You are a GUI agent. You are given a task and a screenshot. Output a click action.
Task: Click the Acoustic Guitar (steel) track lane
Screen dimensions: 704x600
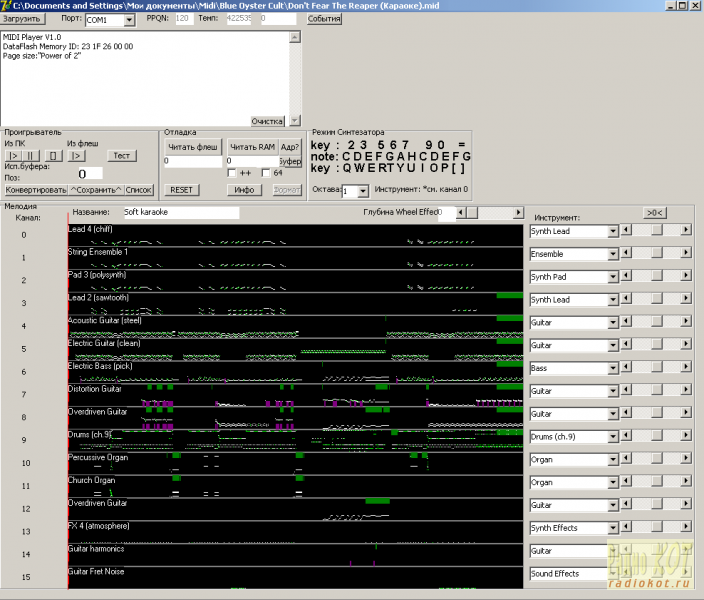pyautogui.click(x=295, y=326)
